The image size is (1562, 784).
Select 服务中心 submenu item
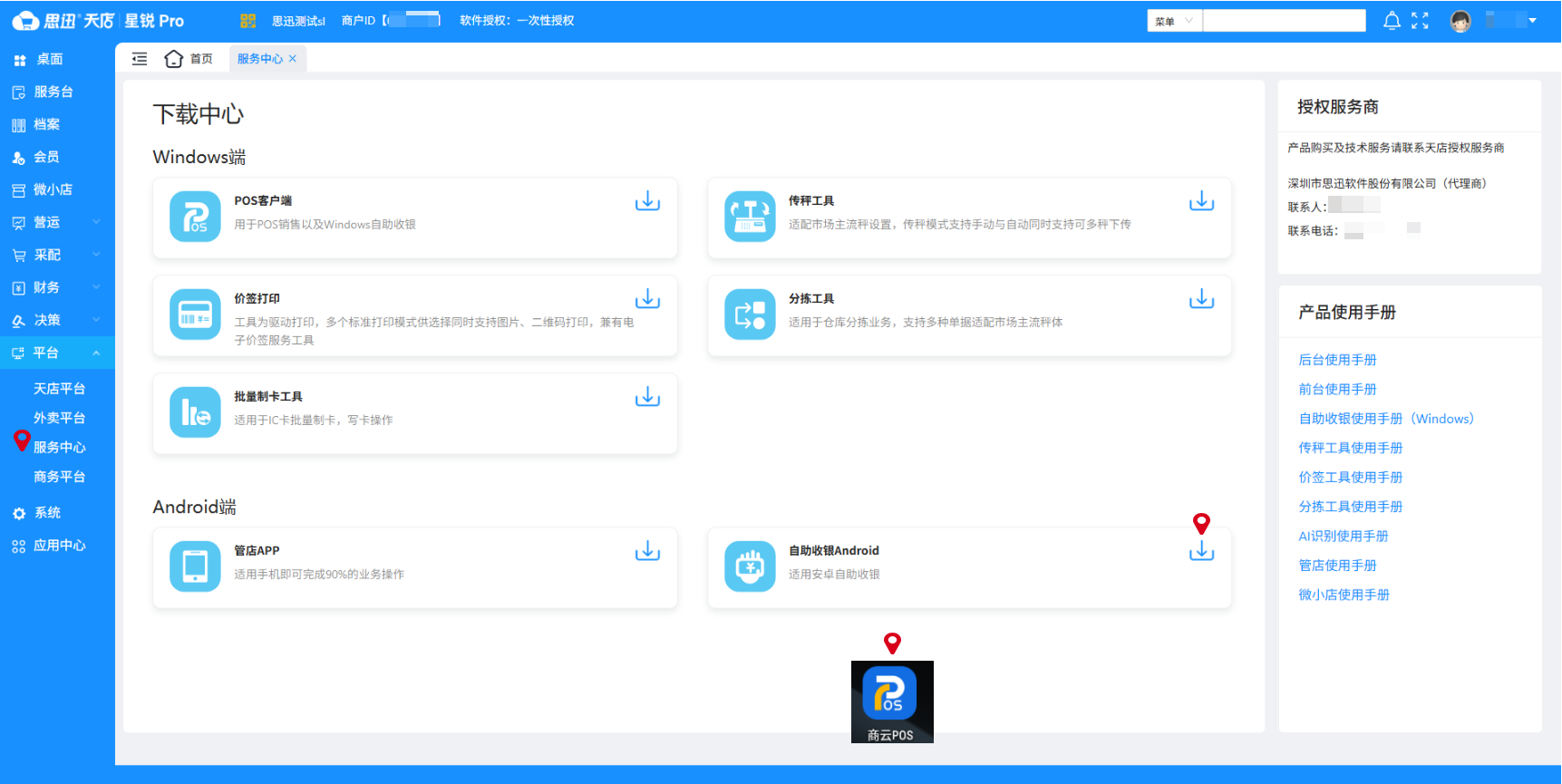(x=59, y=447)
